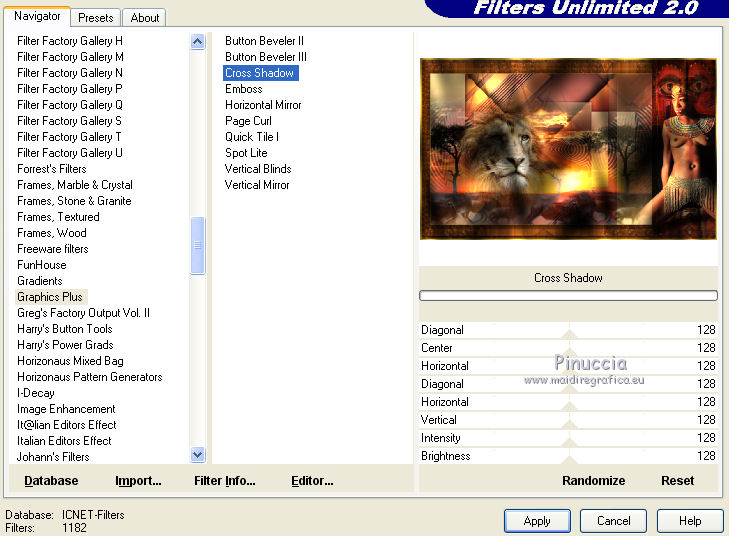Reset the filter parameters

click(677, 480)
